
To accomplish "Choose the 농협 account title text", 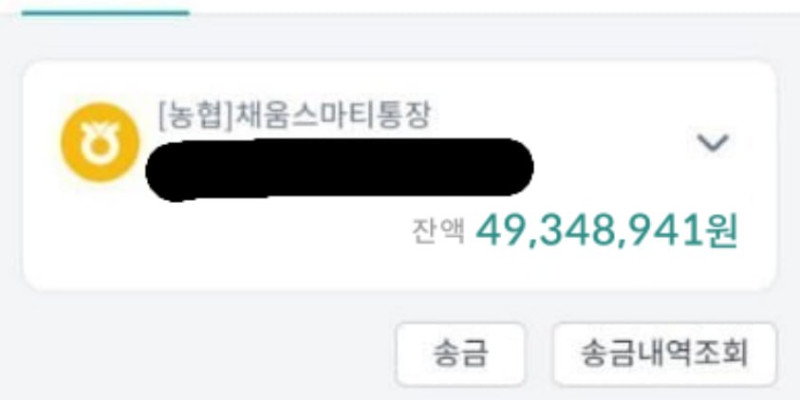I will tap(294, 116).
